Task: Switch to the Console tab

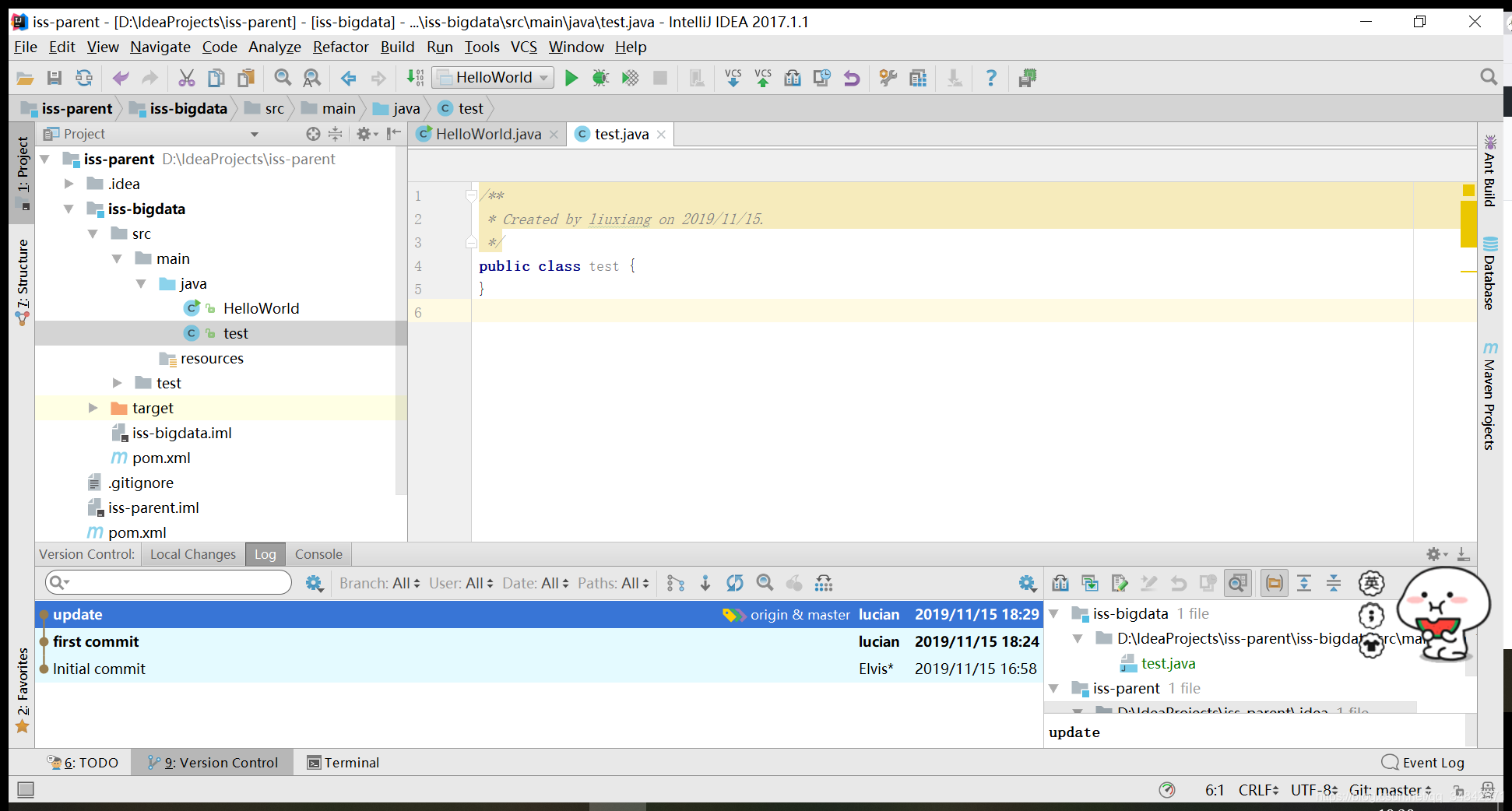Action: [318, 554]
